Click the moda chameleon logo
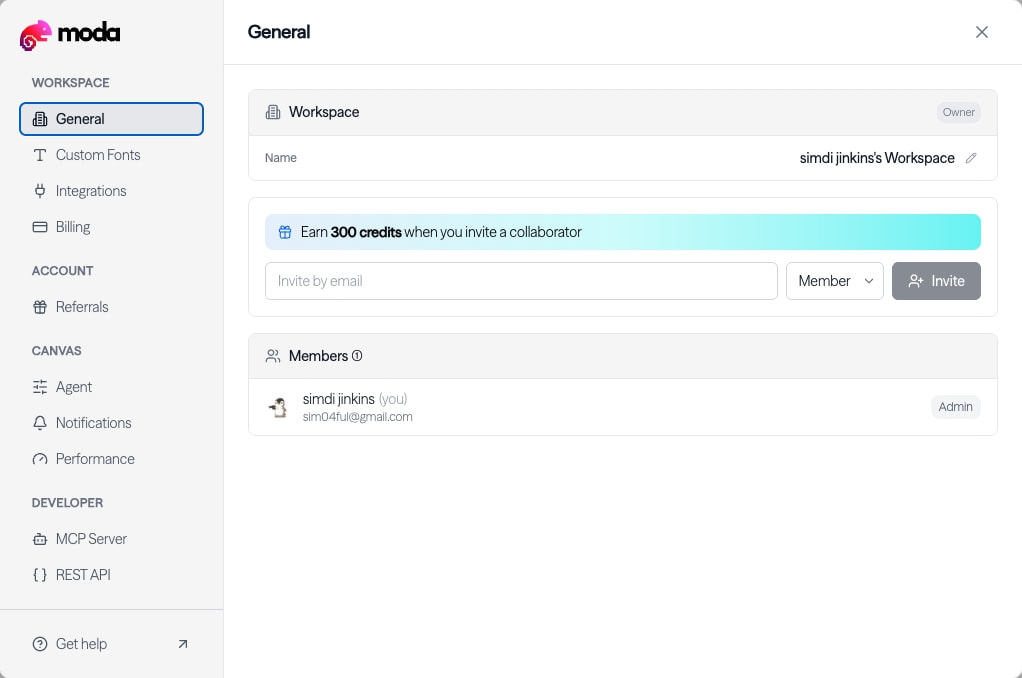The image size is (1022, 678). coord(35,35)
